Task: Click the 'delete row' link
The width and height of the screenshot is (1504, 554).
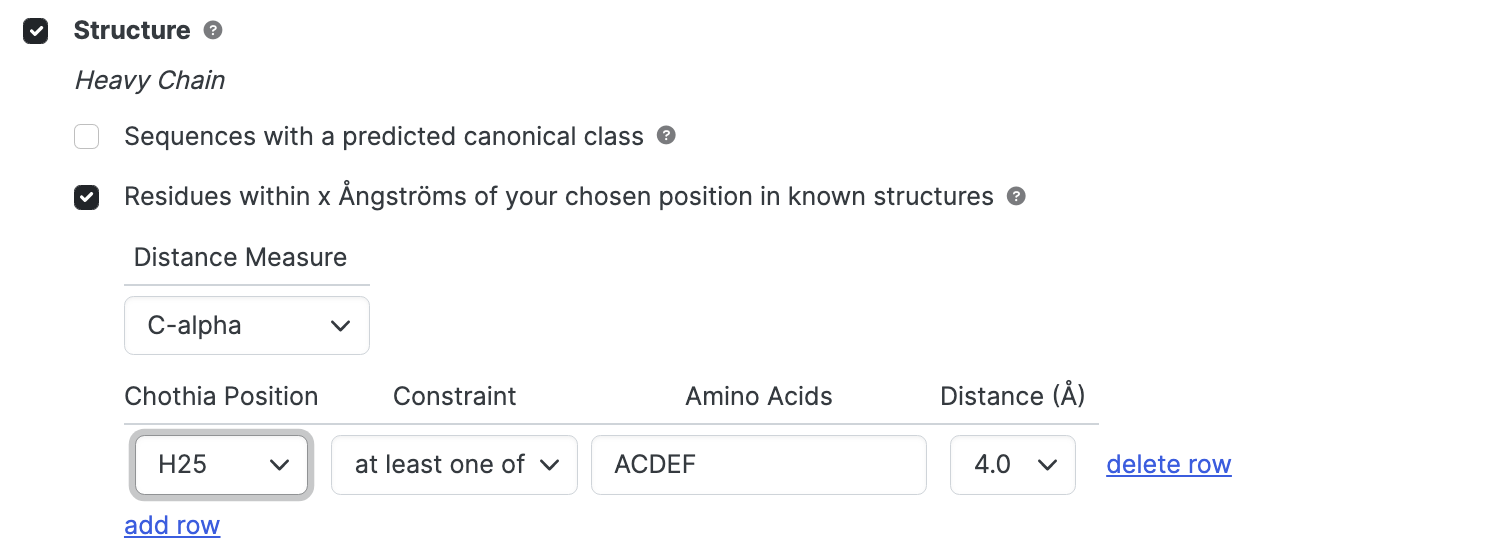Action: tap(1169, 464)
